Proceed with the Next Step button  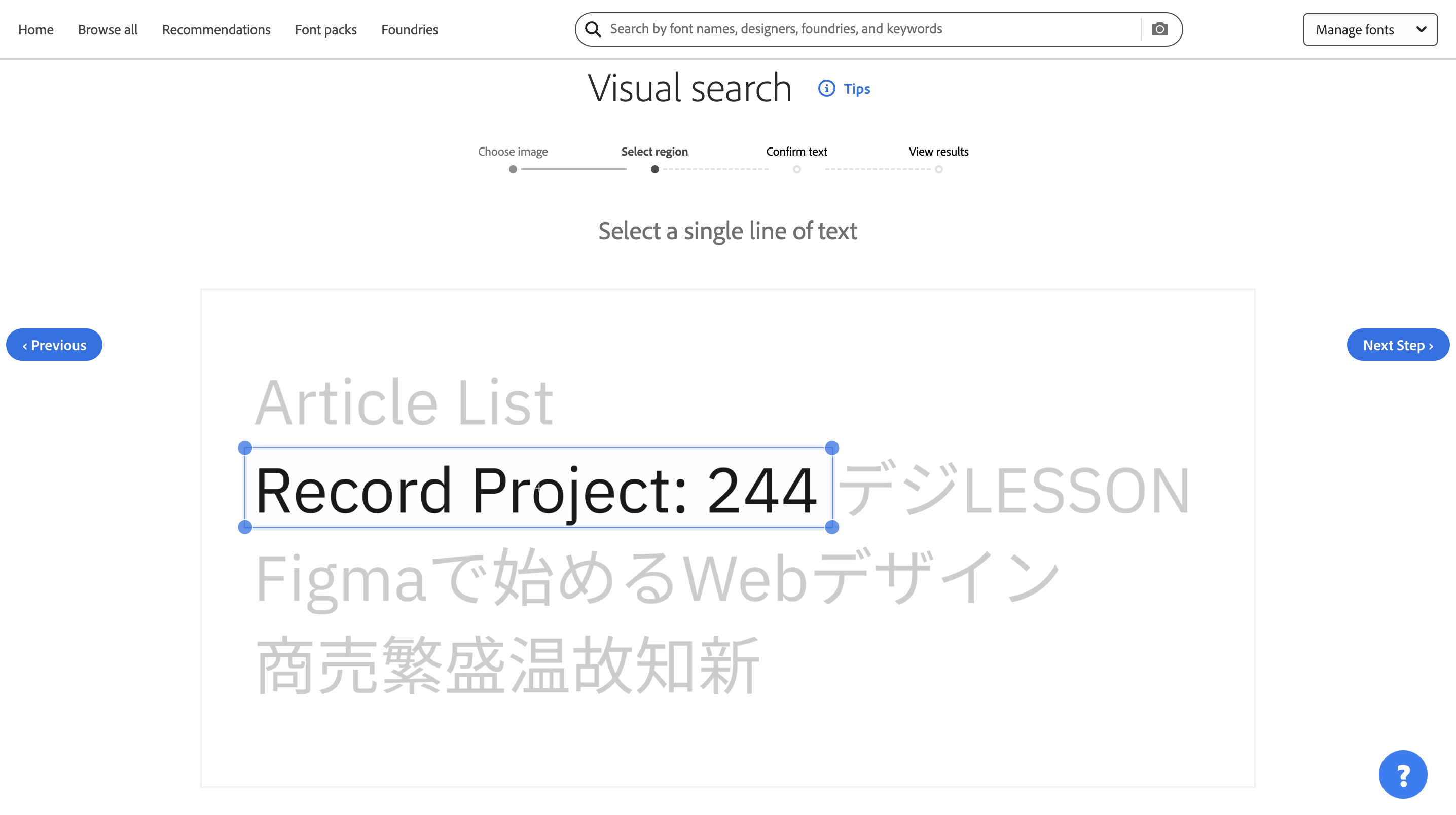[1397, 345]
